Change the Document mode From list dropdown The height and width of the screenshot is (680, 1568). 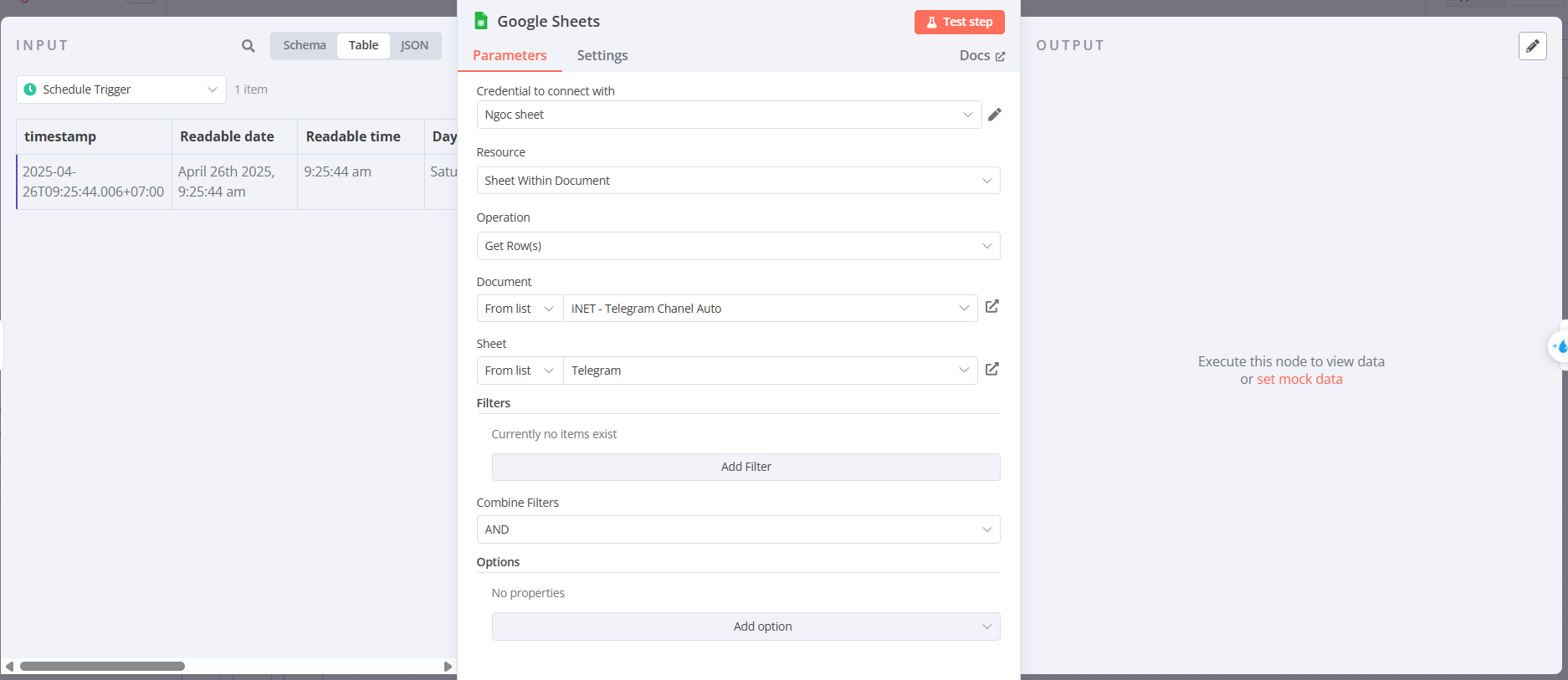[x=520, y=309]
